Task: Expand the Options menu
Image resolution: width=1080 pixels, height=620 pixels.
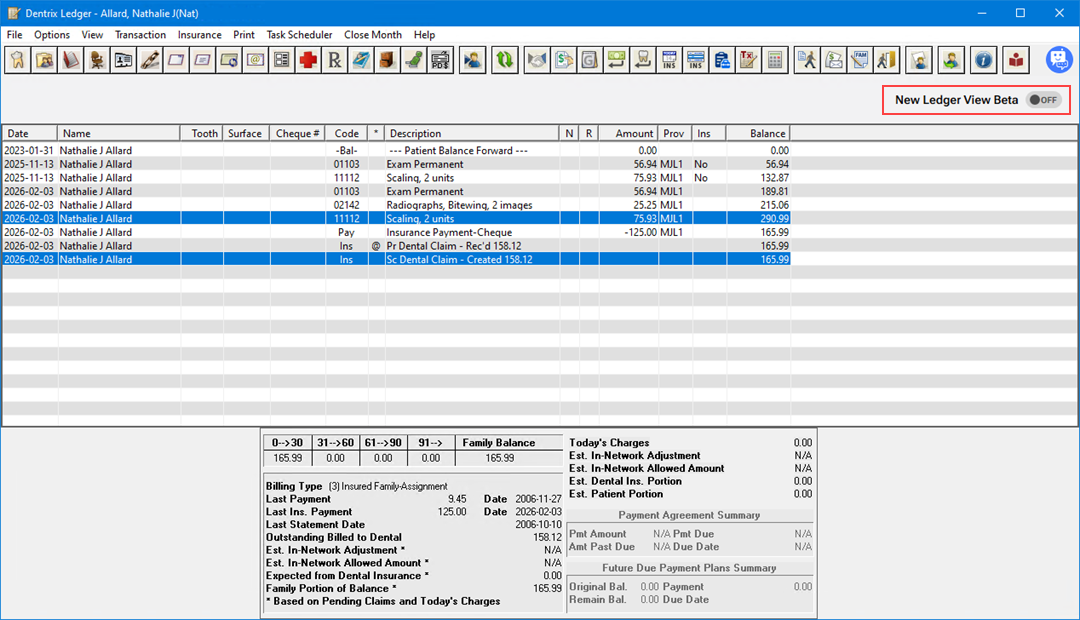Action: click(x=52, y=35)
